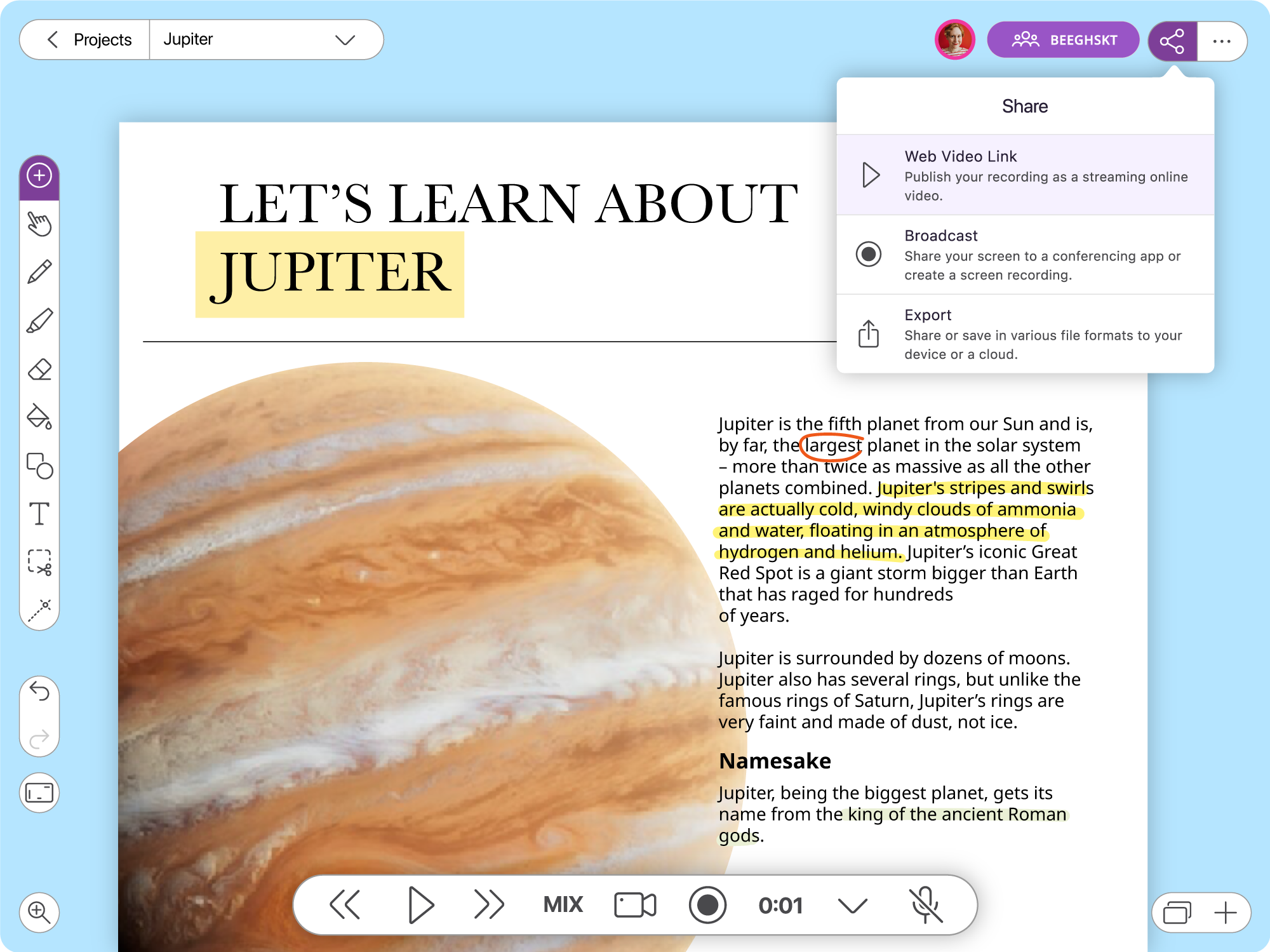Select the hand pointer tool
The height and width of the screenshot is (952, 1270).
39,224
